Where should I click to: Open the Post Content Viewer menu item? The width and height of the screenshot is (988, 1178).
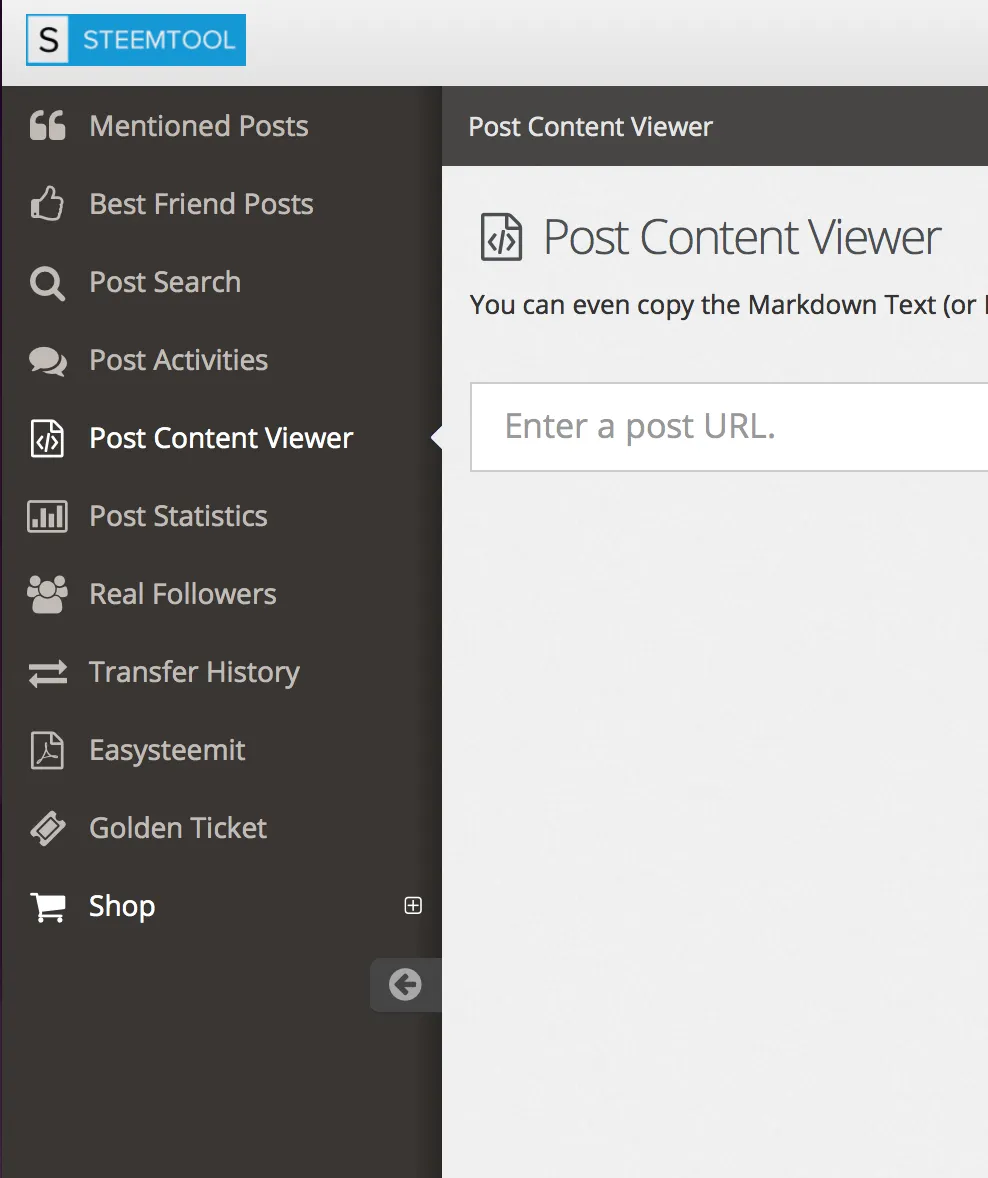[221, 438]
